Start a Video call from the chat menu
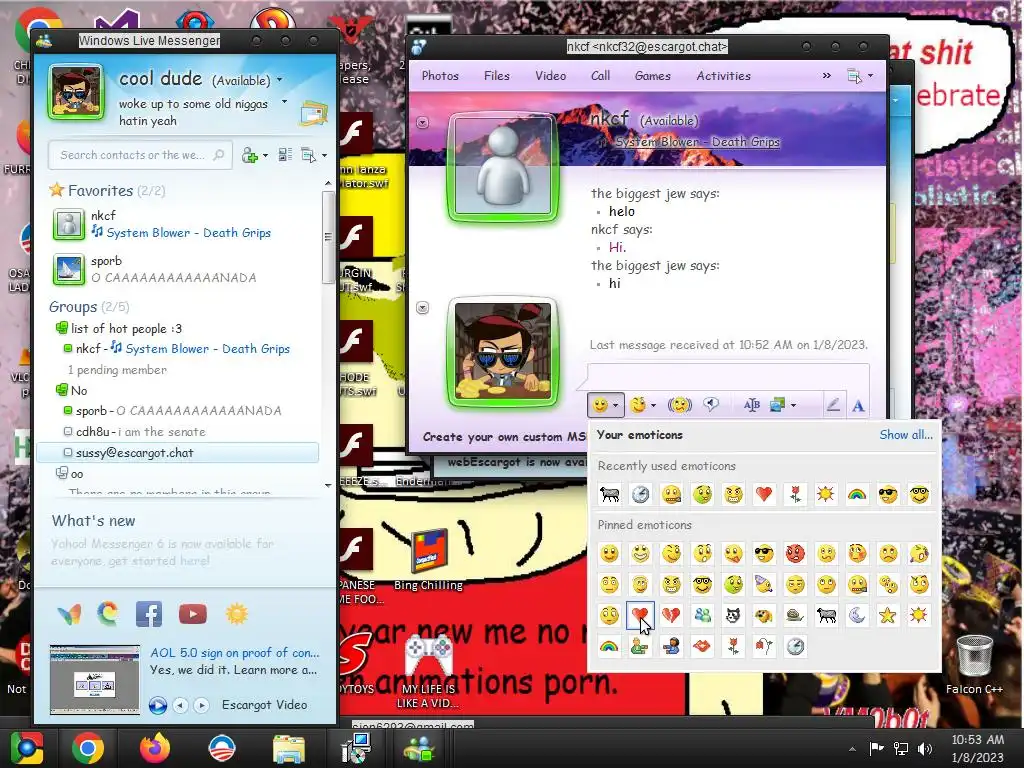 tap(551, 76)
